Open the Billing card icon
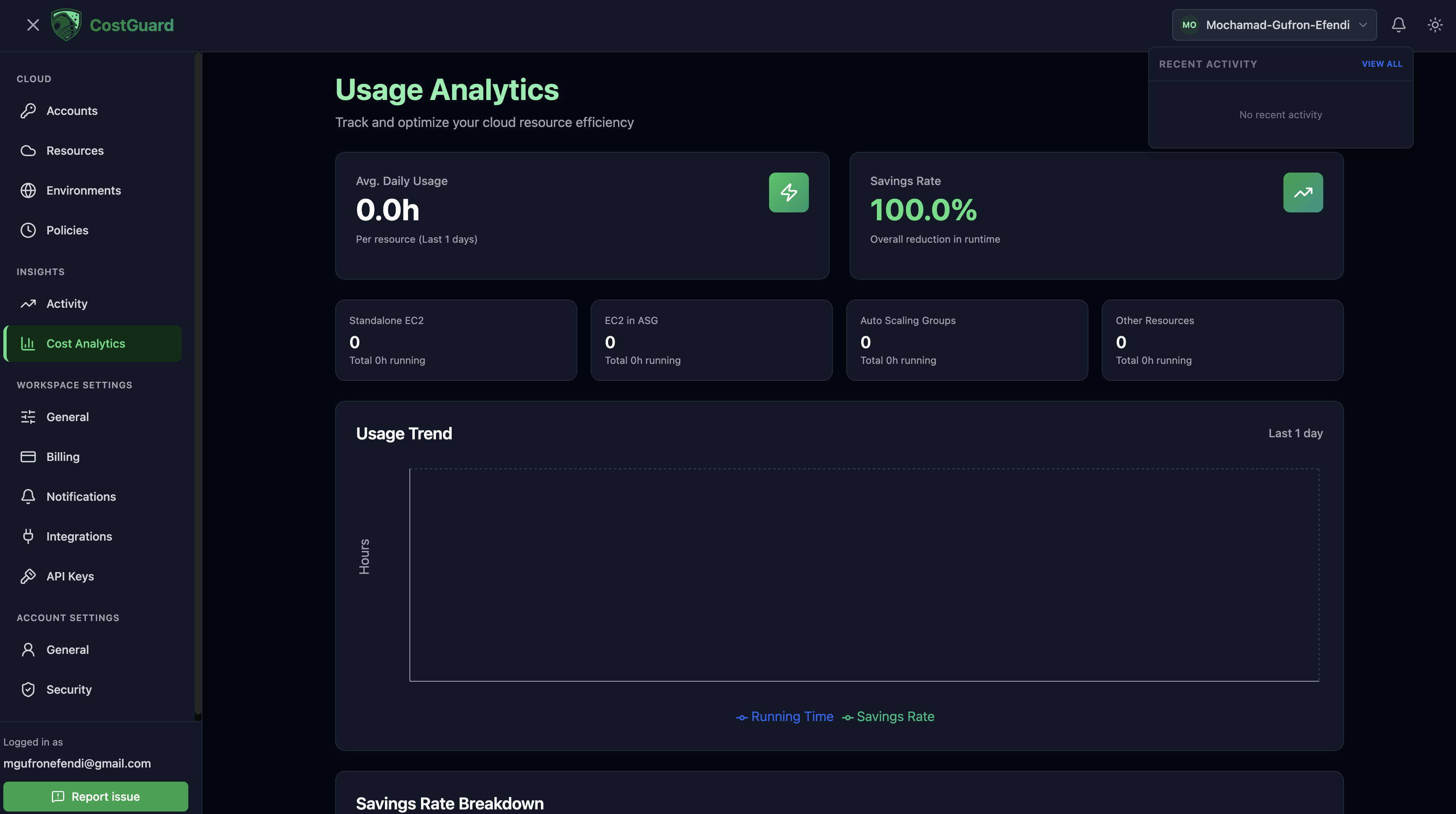The height and width of the screenshot is (814, 1456). tap(28, 457)
